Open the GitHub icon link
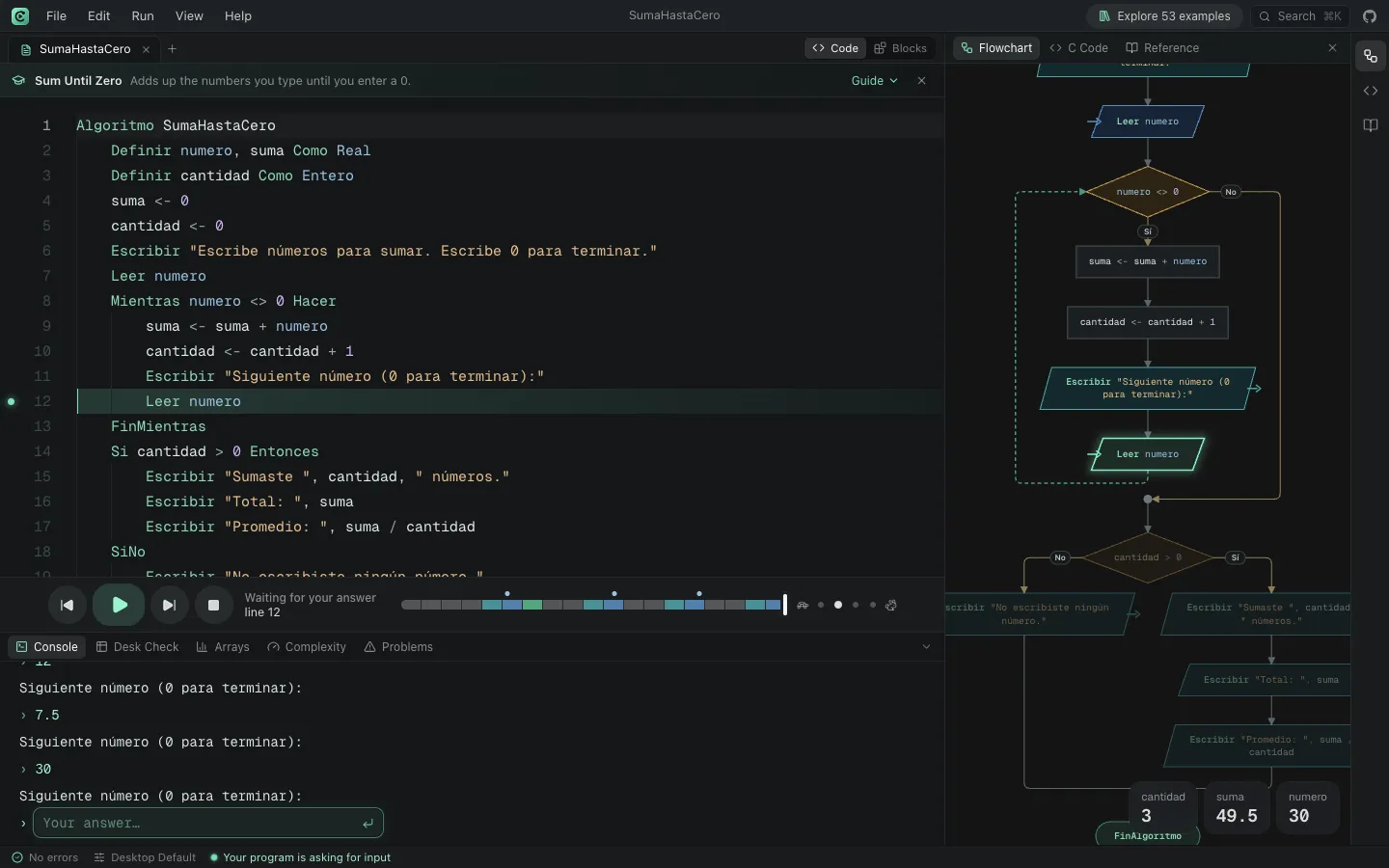Screen dimensions: 1389x868 click(x=1369, y=15)
